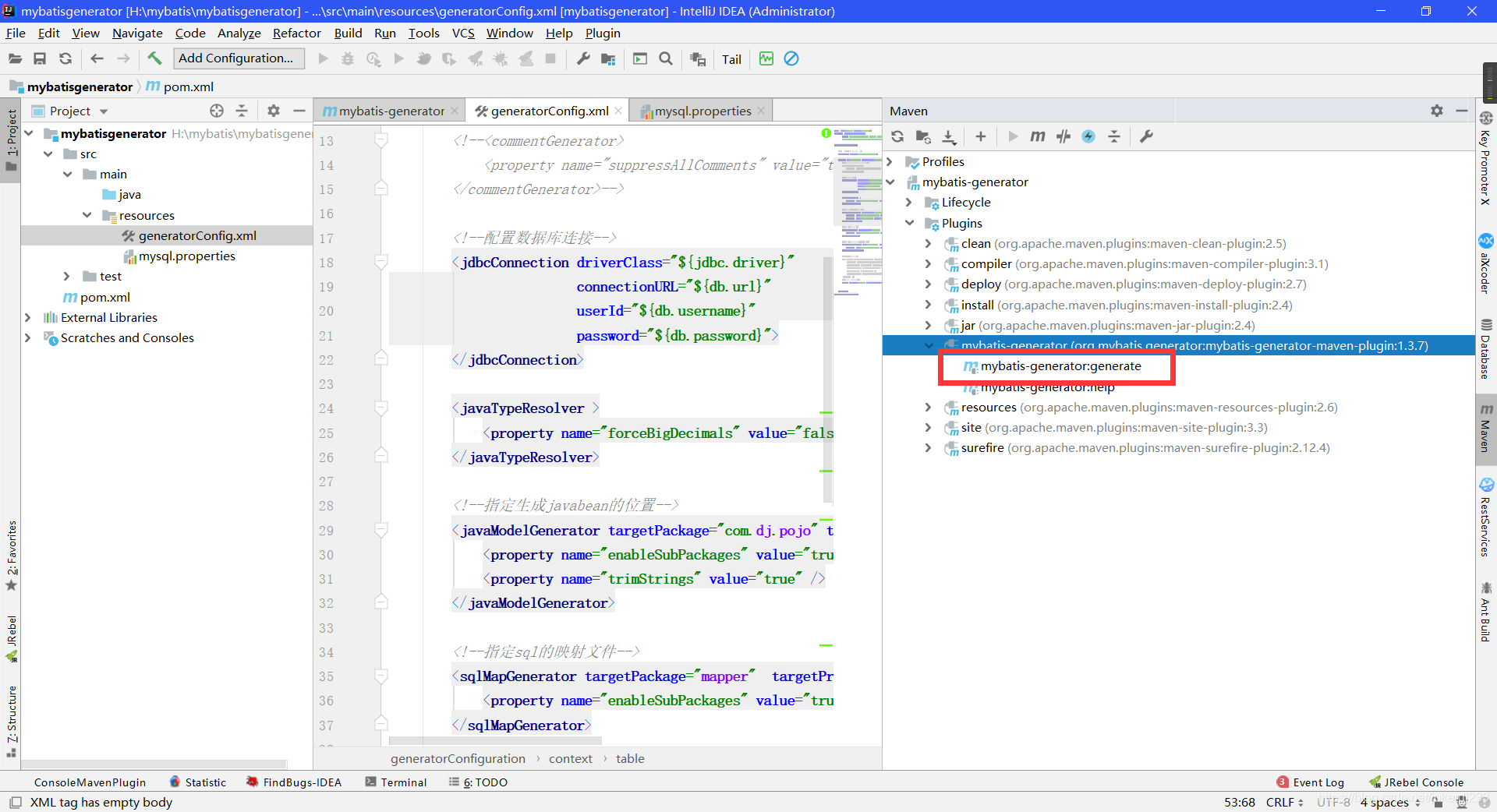Open Project panel gear settings
This screenshot has height=812, width=1497.
tap(274, 111)
